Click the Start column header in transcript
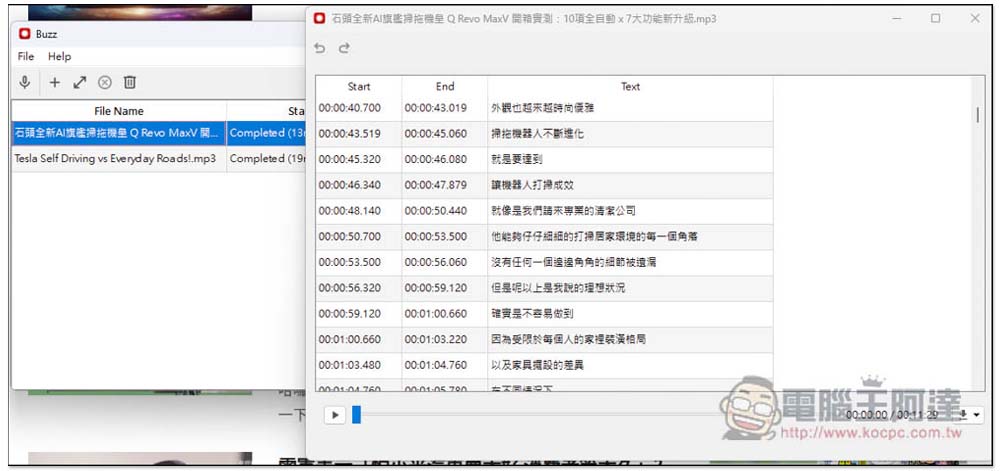 359,87
